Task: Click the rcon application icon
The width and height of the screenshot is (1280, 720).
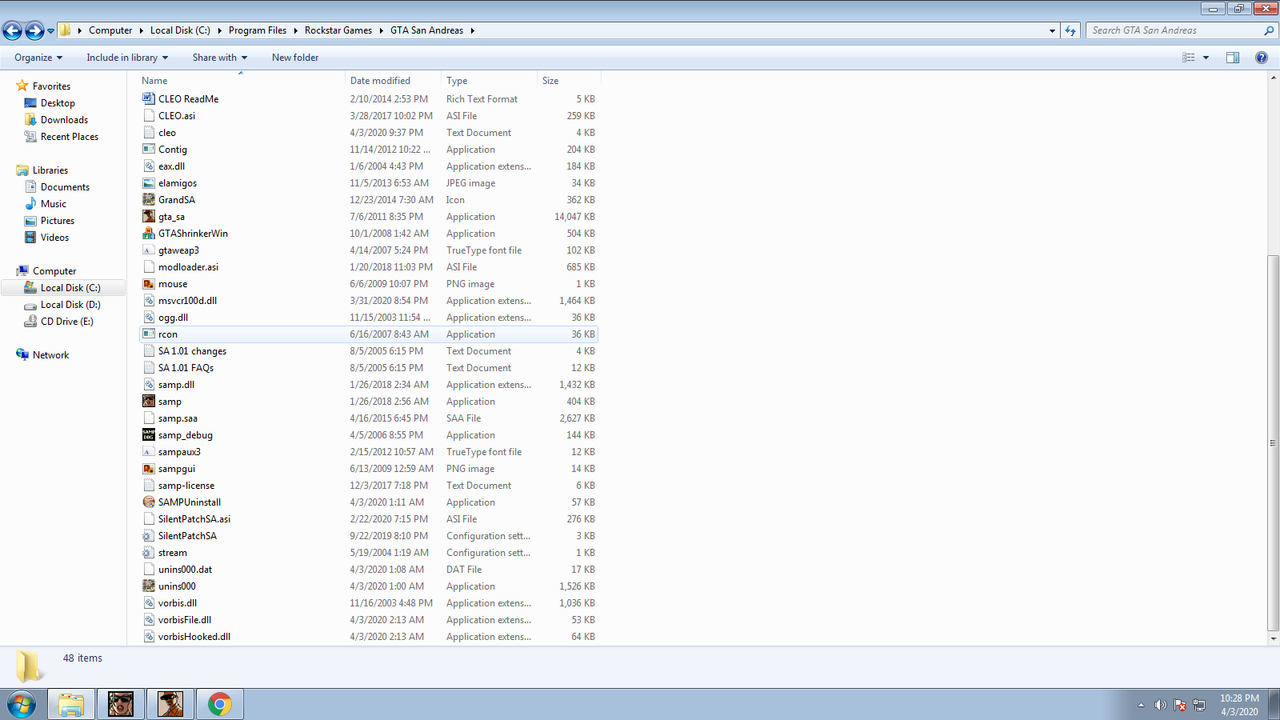Action: click(149, 334)
